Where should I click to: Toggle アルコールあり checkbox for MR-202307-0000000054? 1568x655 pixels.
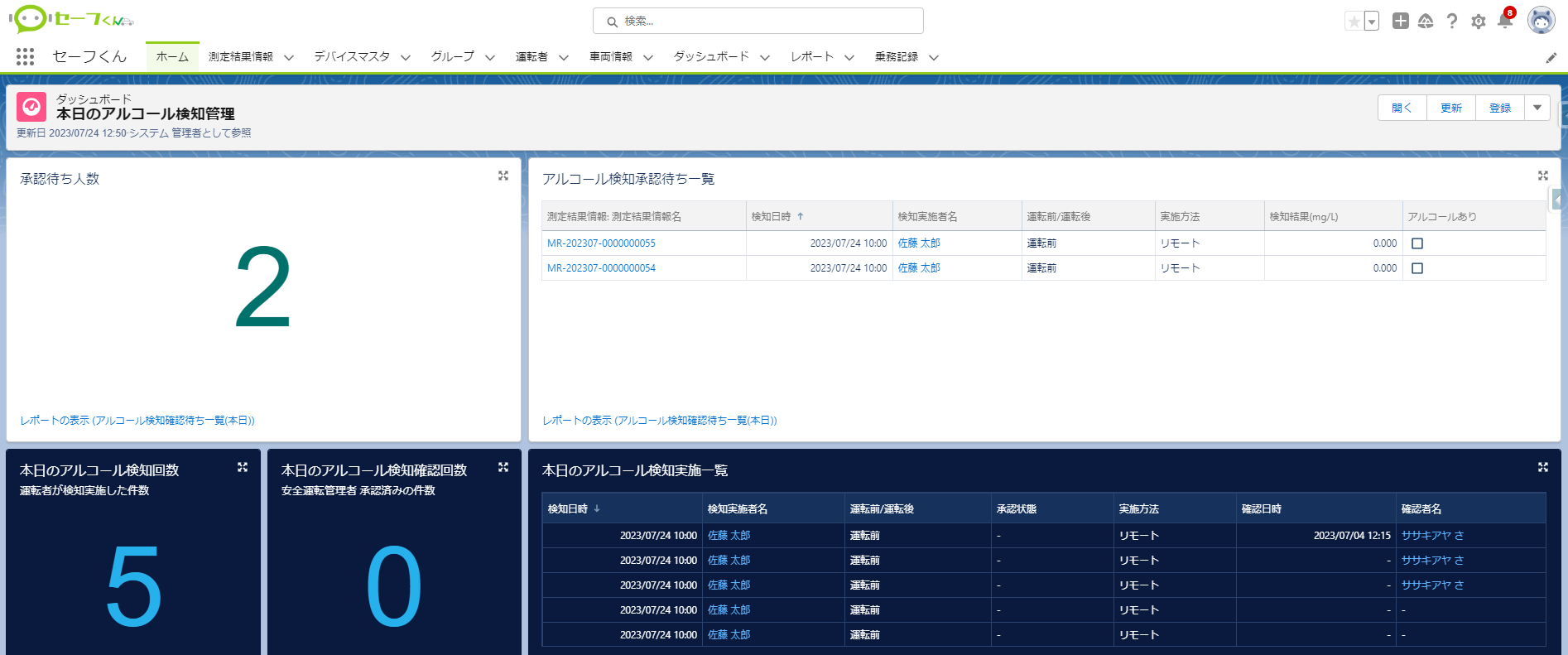pyautogui.click(x=1416, y=268)
